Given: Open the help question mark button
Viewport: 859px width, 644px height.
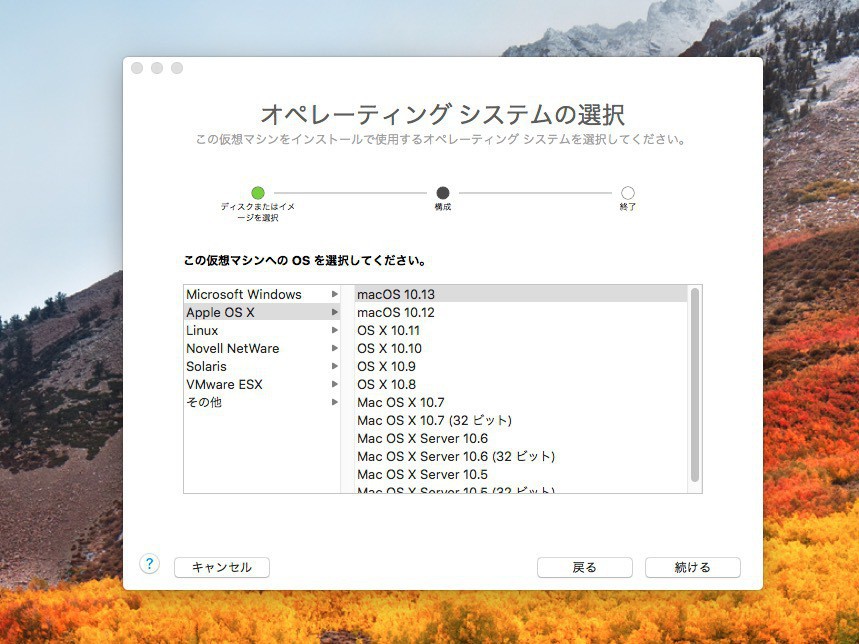Looking at the screenshot, I should [149, 564].
